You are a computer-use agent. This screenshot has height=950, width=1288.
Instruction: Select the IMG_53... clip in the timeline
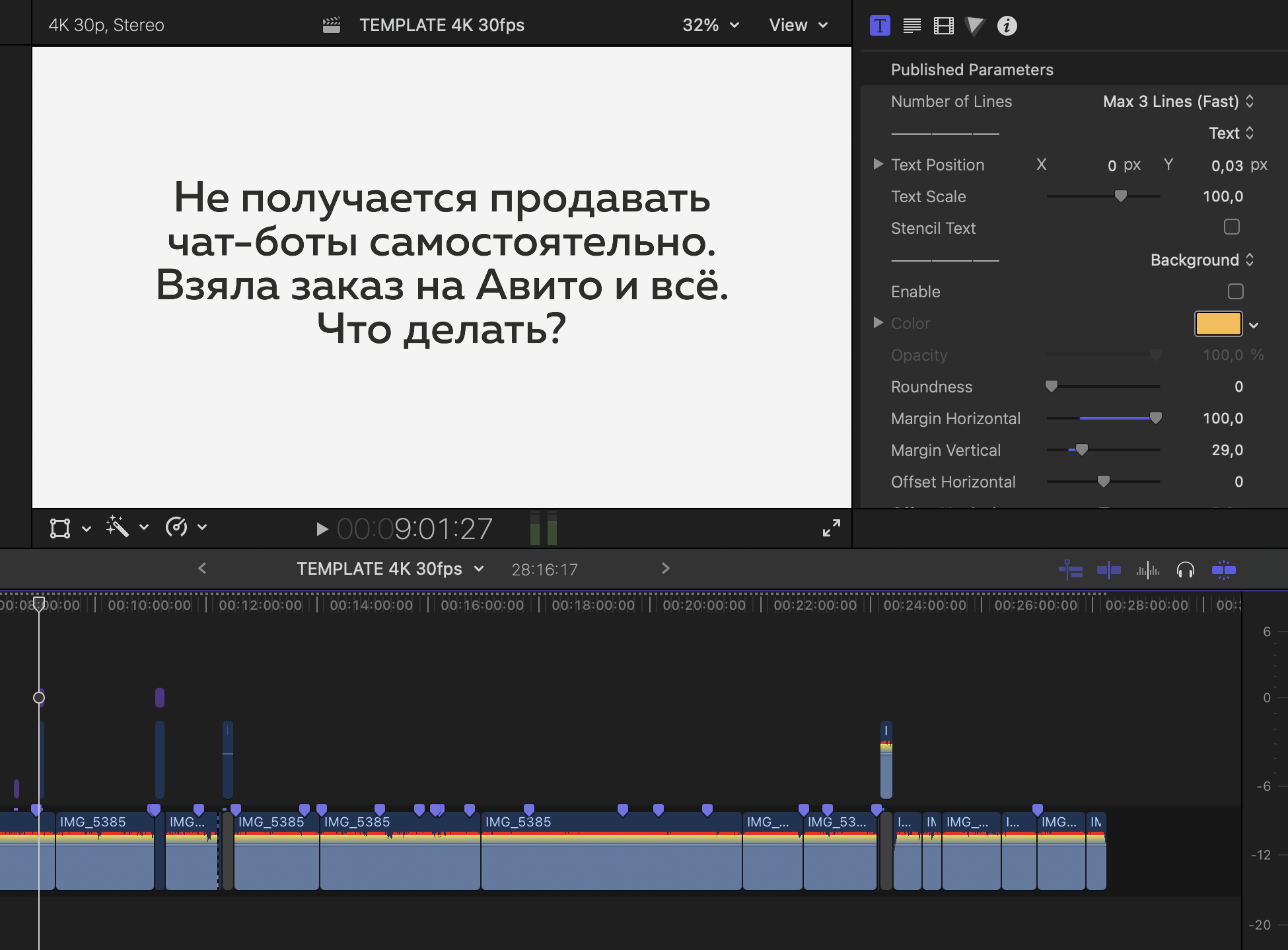click(x=840, y=851)
